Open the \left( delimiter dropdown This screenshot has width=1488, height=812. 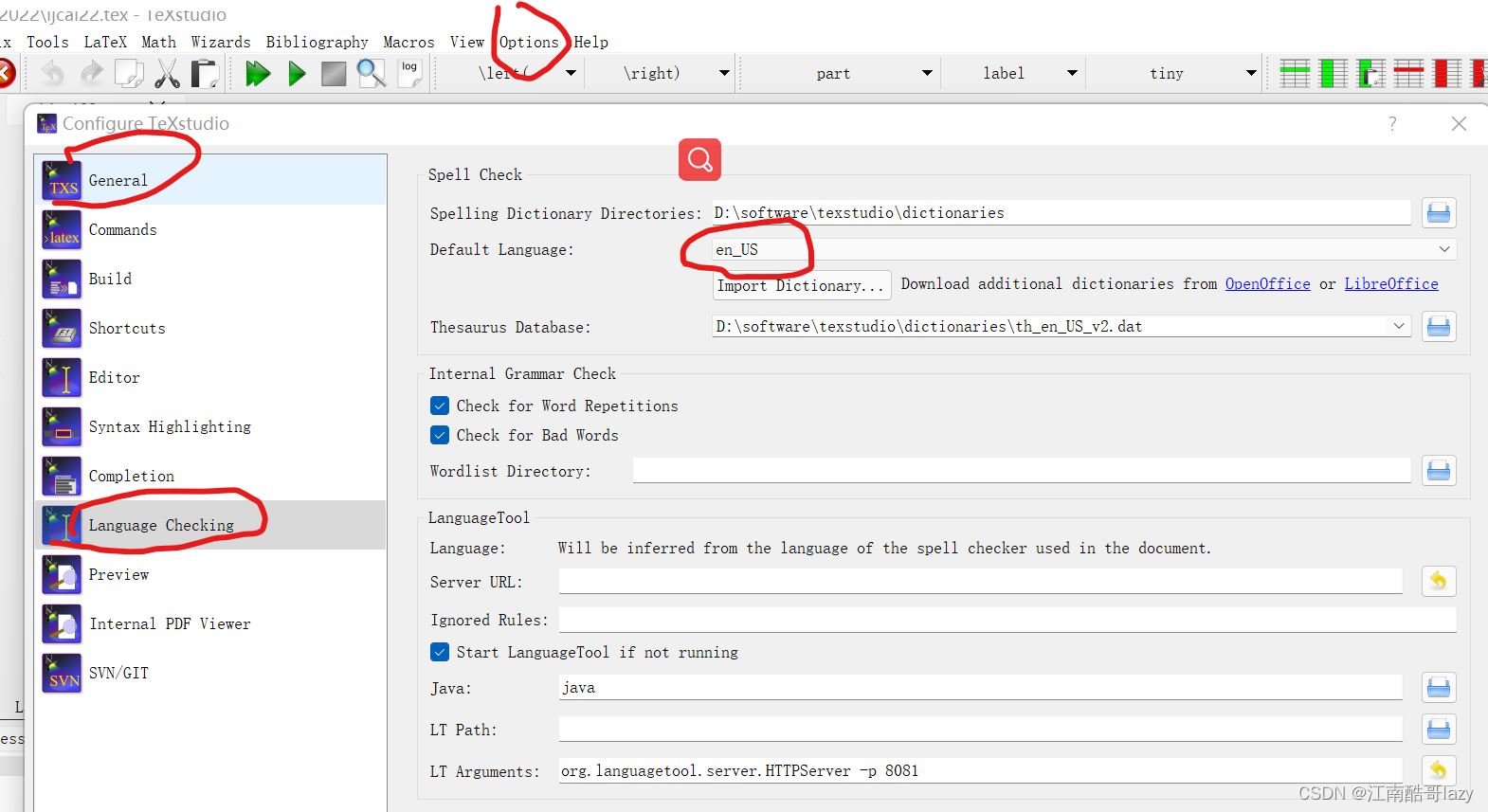pos(571,73)
